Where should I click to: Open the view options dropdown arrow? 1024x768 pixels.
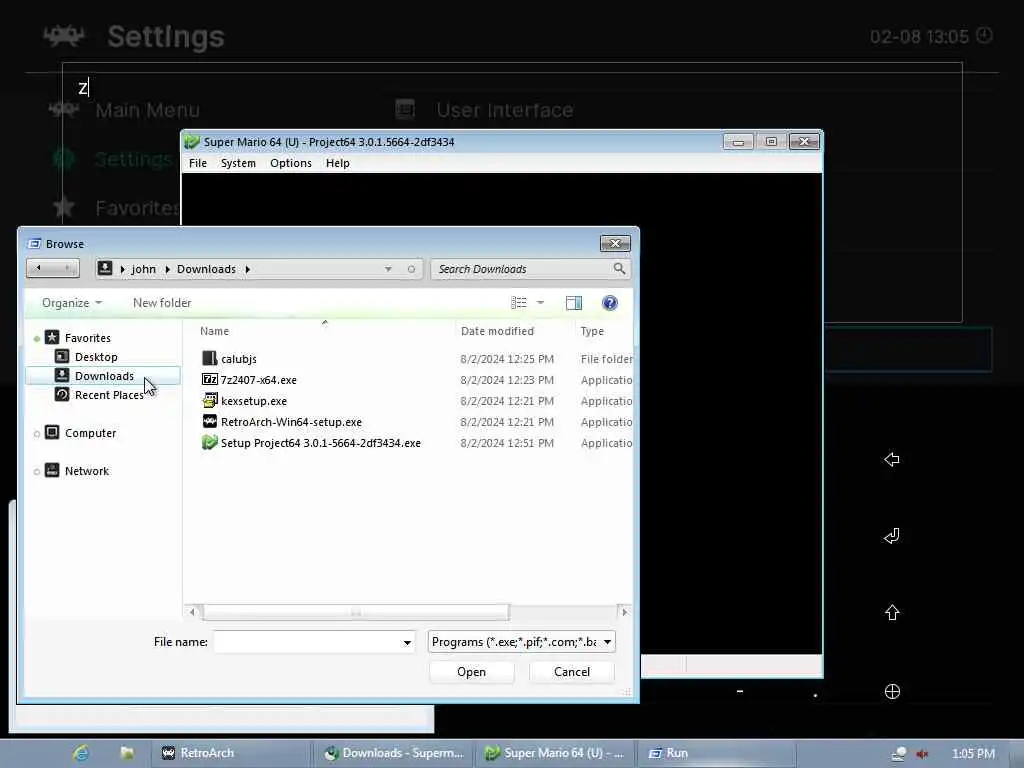click(540, 302)
